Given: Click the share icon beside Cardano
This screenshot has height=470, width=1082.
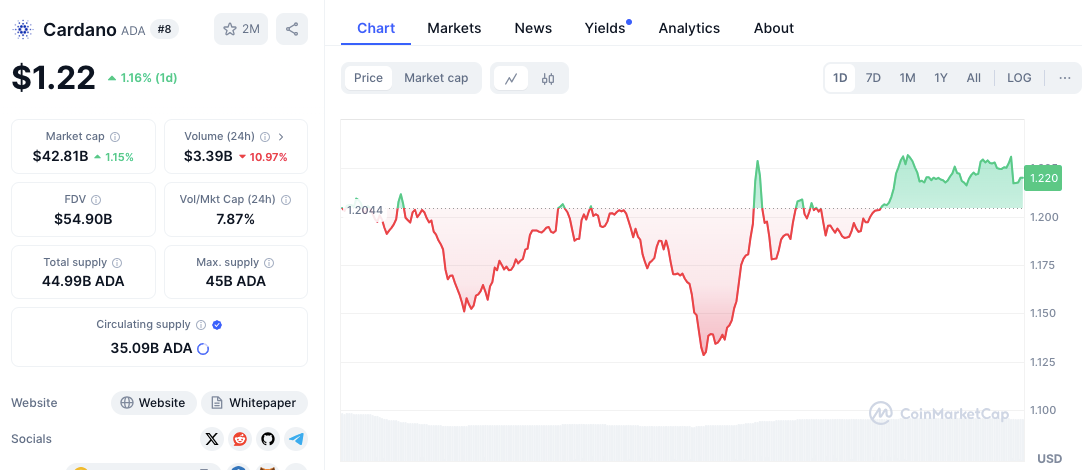Looking at the screenshot, I should (x=292, y=29).
